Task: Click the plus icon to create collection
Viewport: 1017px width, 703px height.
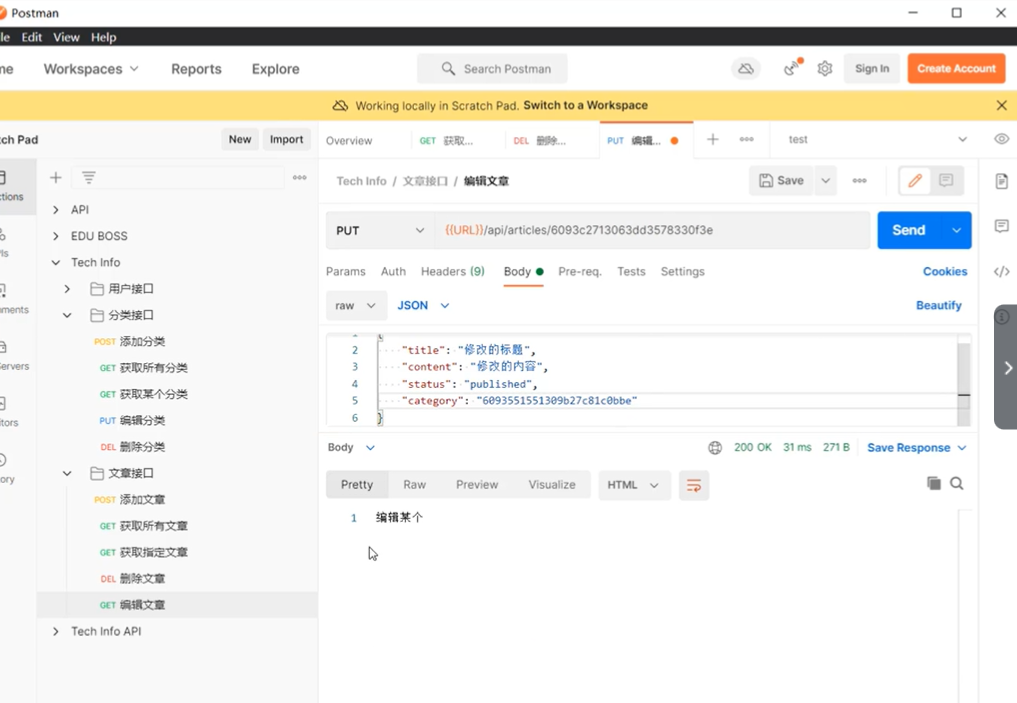Action: pos(56,178)
